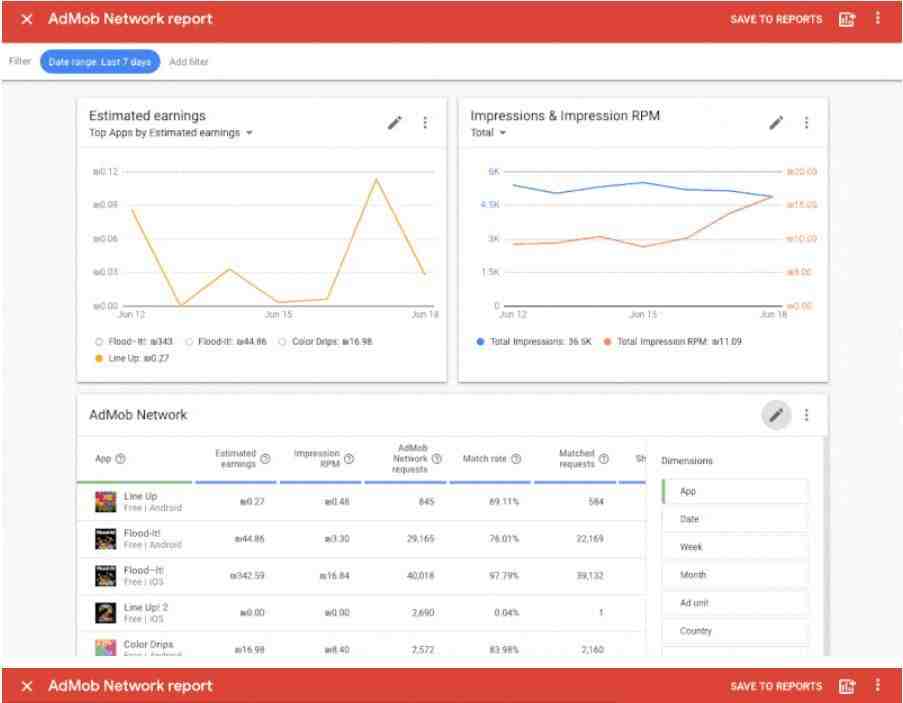Click the AdMob Network report title in top header
Viewport: 903px width, 703px height.
pos(130,19)
